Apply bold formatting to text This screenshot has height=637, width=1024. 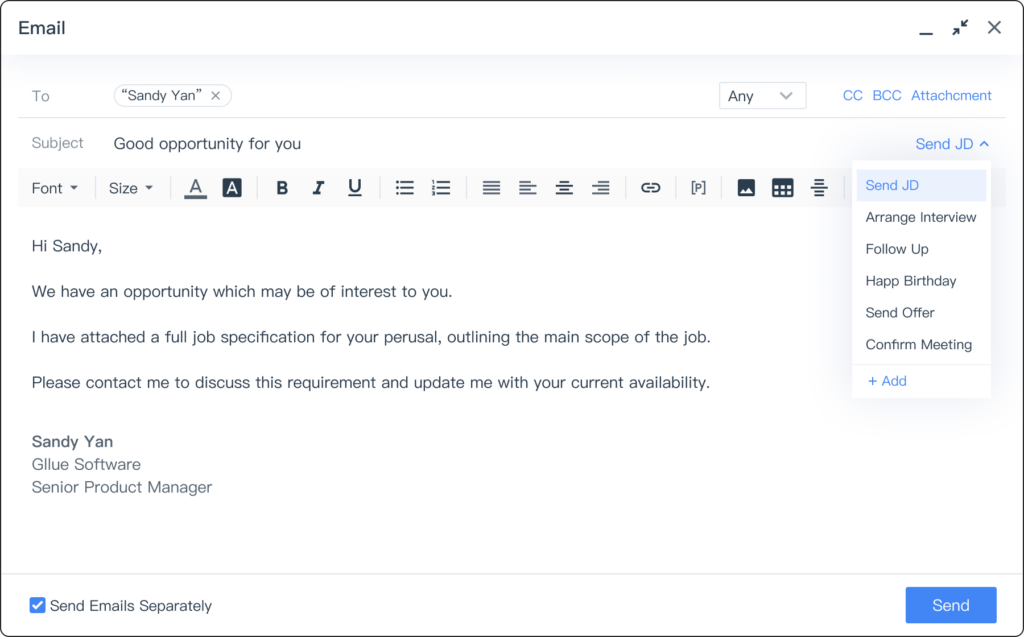tap(282, 187)
